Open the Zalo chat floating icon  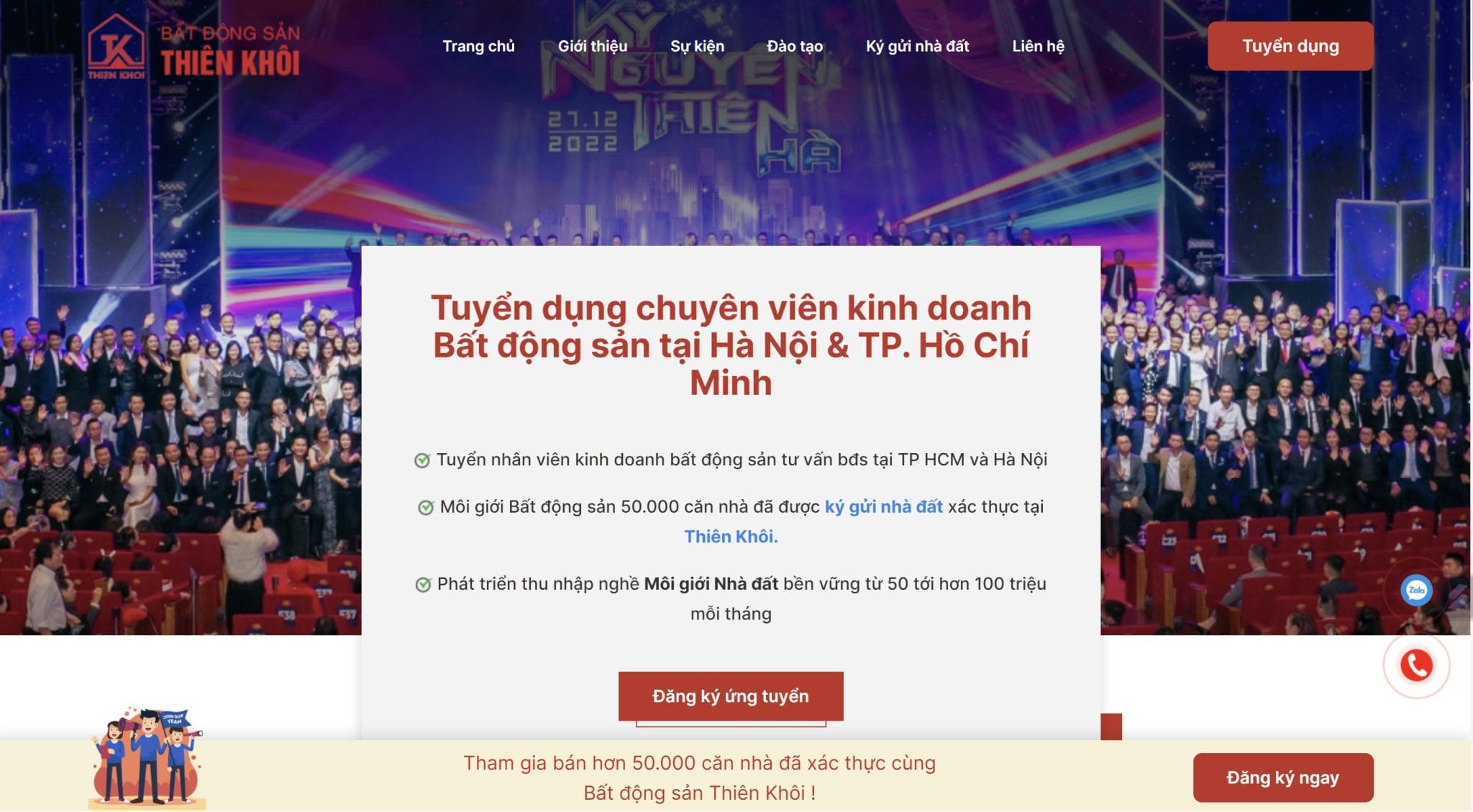pos(1416,590)
